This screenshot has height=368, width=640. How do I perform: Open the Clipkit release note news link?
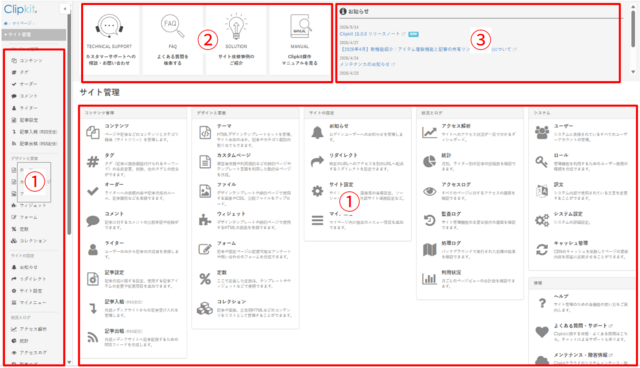[x=370, y=34]
